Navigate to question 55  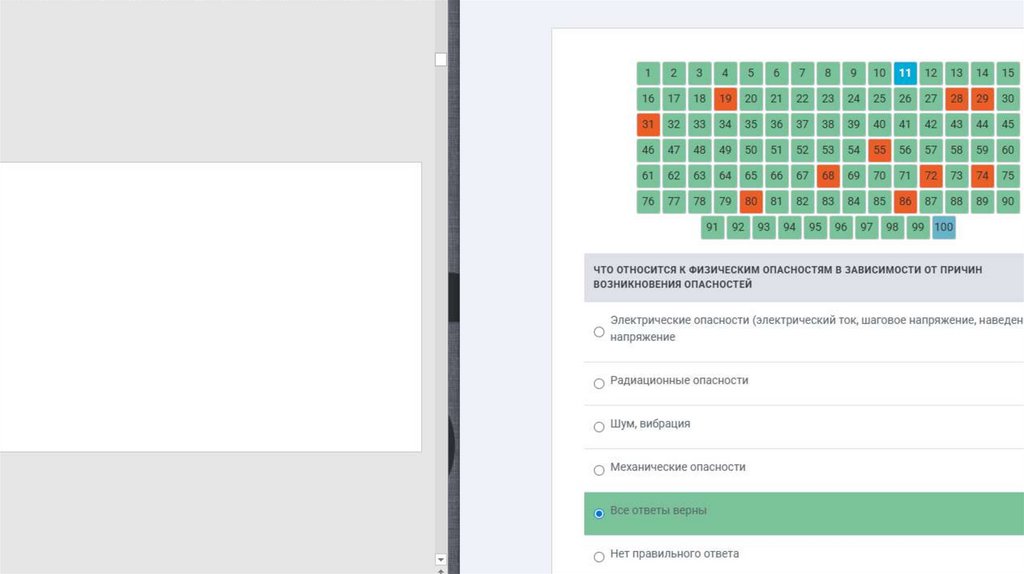(879, 151)
